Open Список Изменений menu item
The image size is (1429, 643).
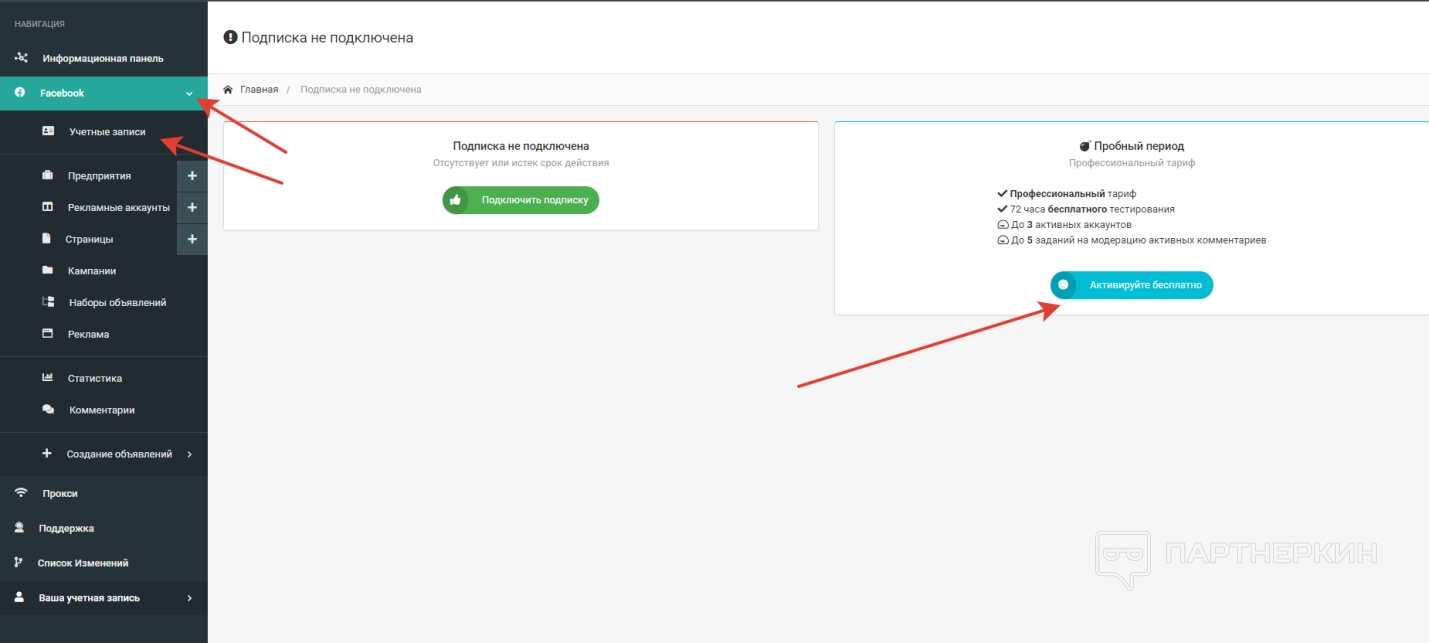[104, 563]
